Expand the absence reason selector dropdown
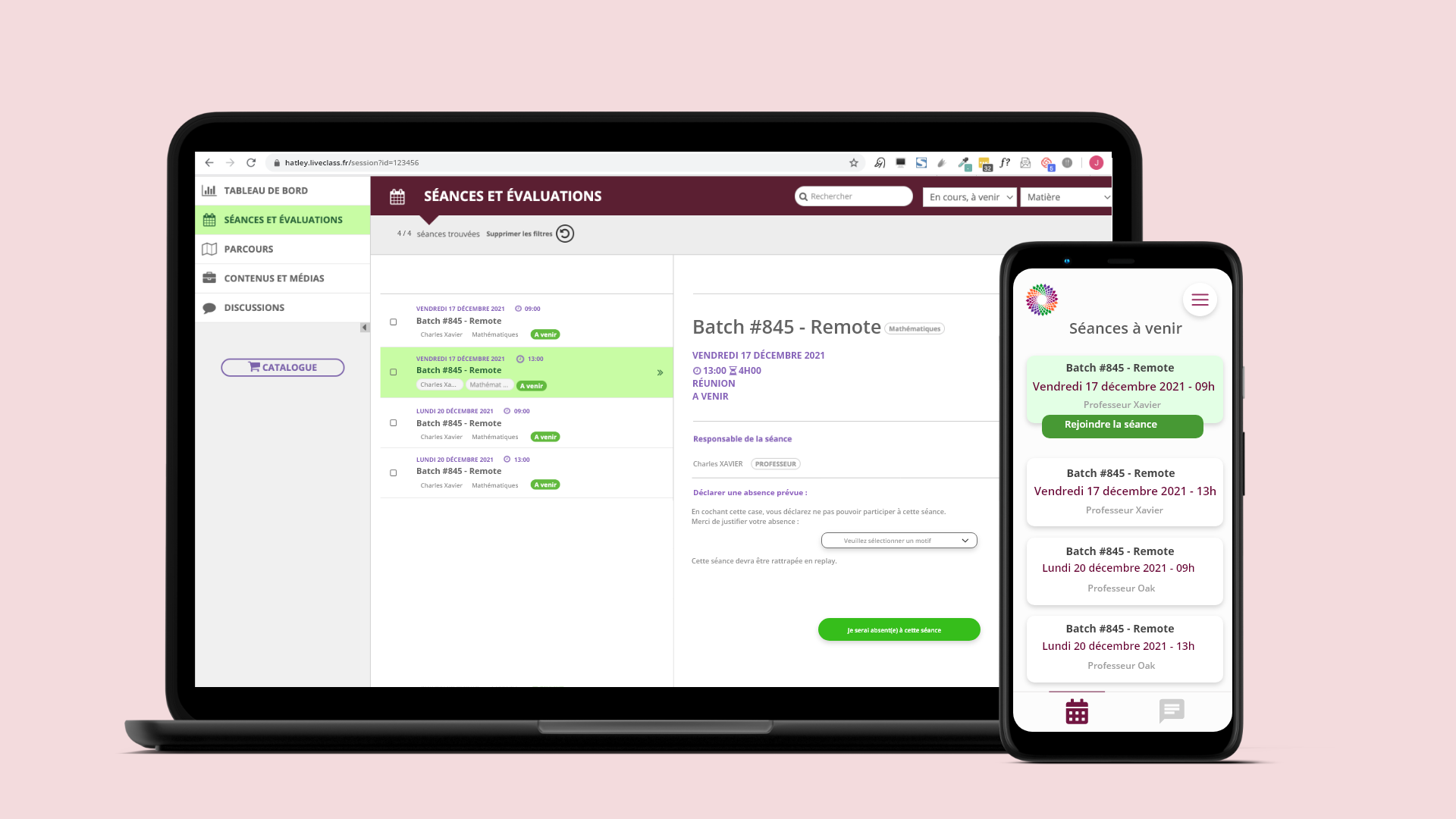The height and width of the screenshot is (819, 1456). point(898,540)
